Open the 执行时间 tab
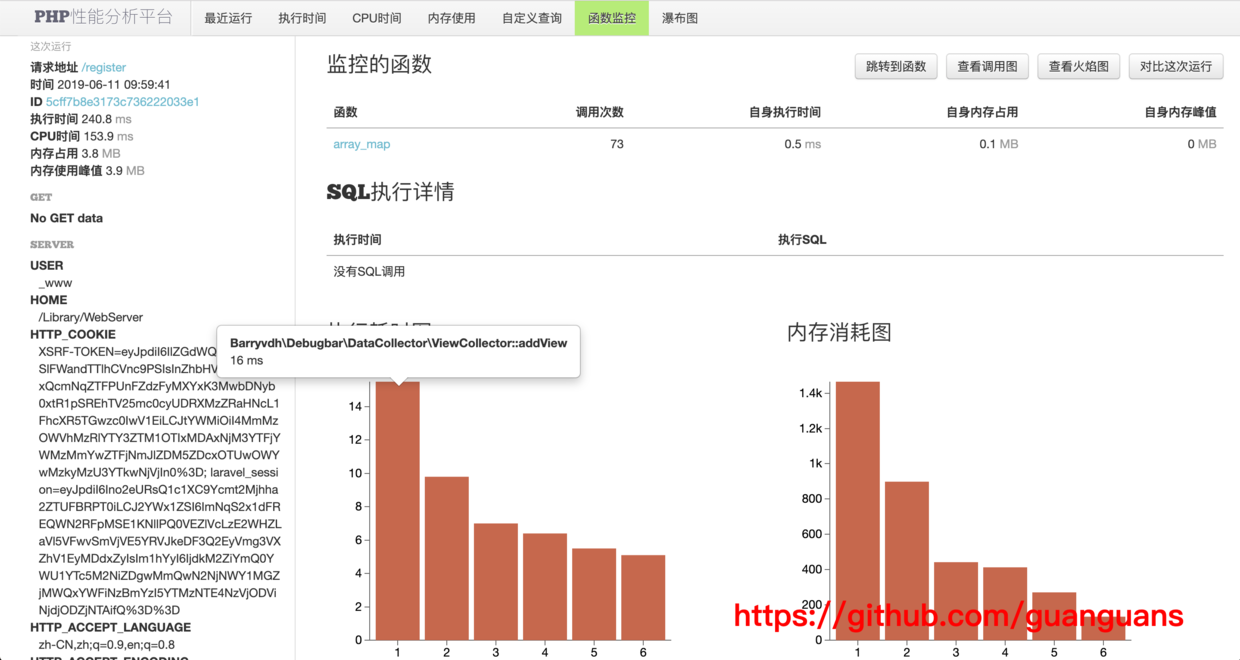This screenshot has width=1240, height=660. coord(302,17)
